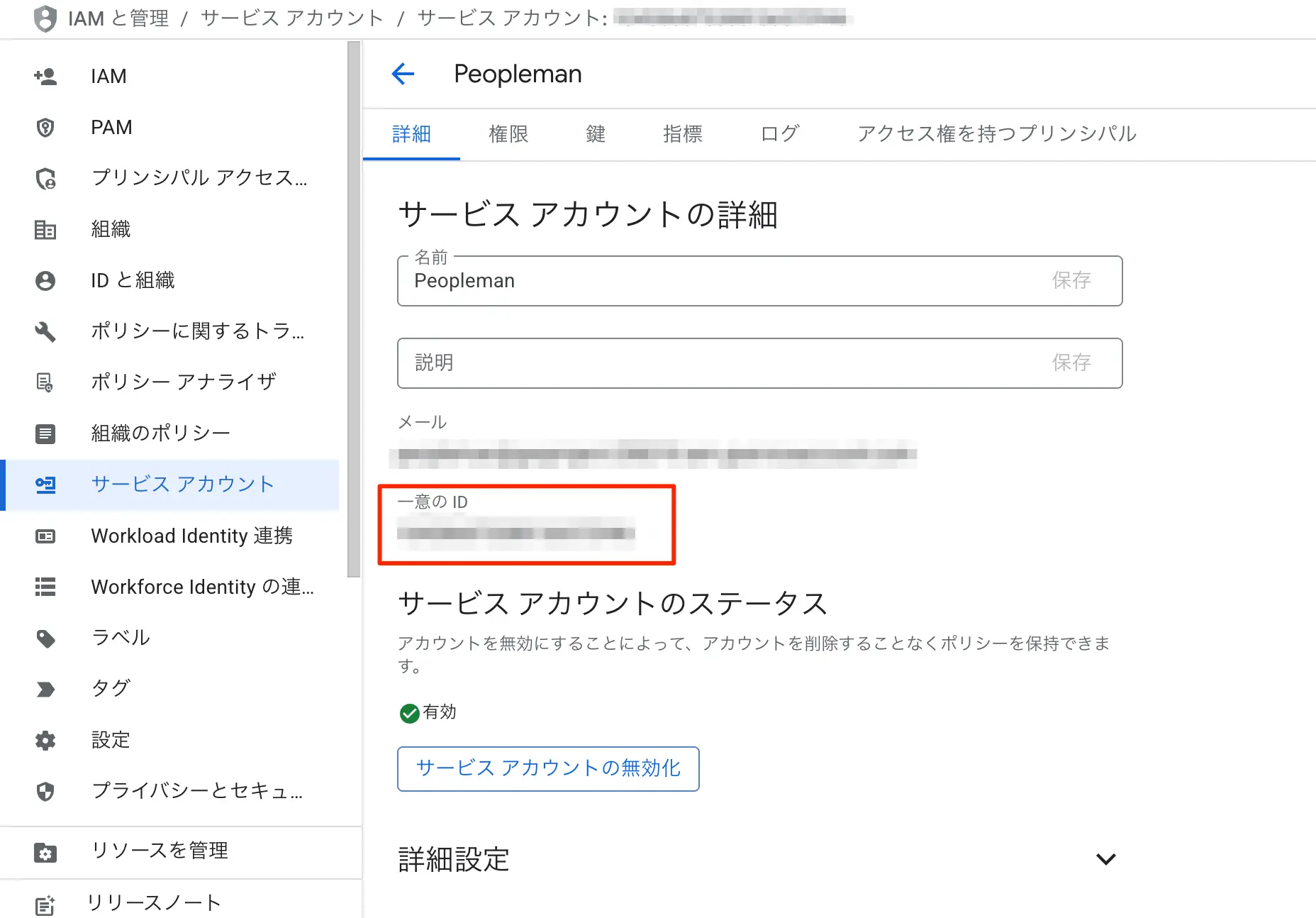Switch to the 鍵 tab
The height and width of the screenshot is (918, 1316).
pos(596,134)
